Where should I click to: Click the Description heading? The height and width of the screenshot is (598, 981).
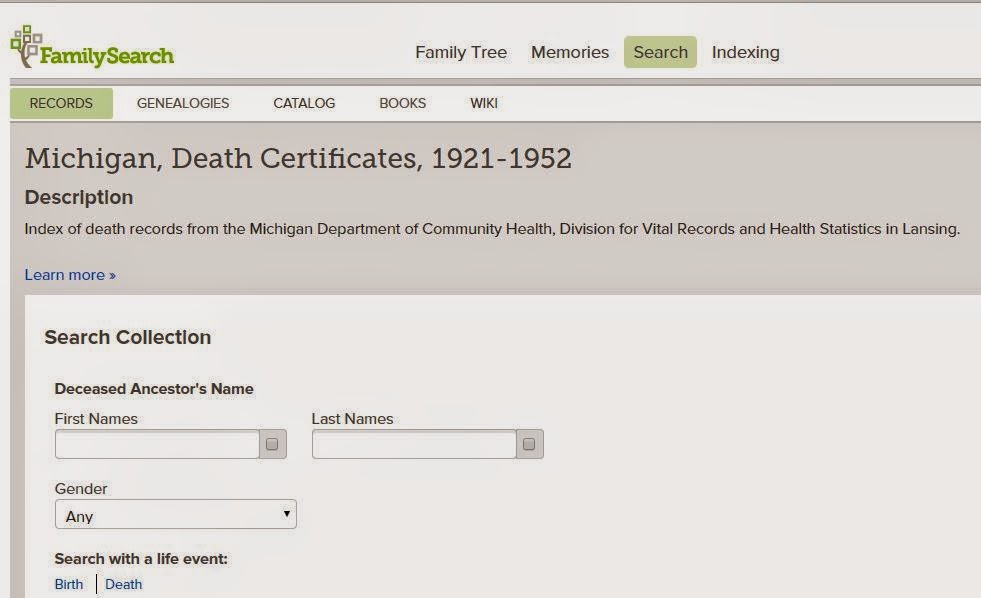click(x=79, y=198)
